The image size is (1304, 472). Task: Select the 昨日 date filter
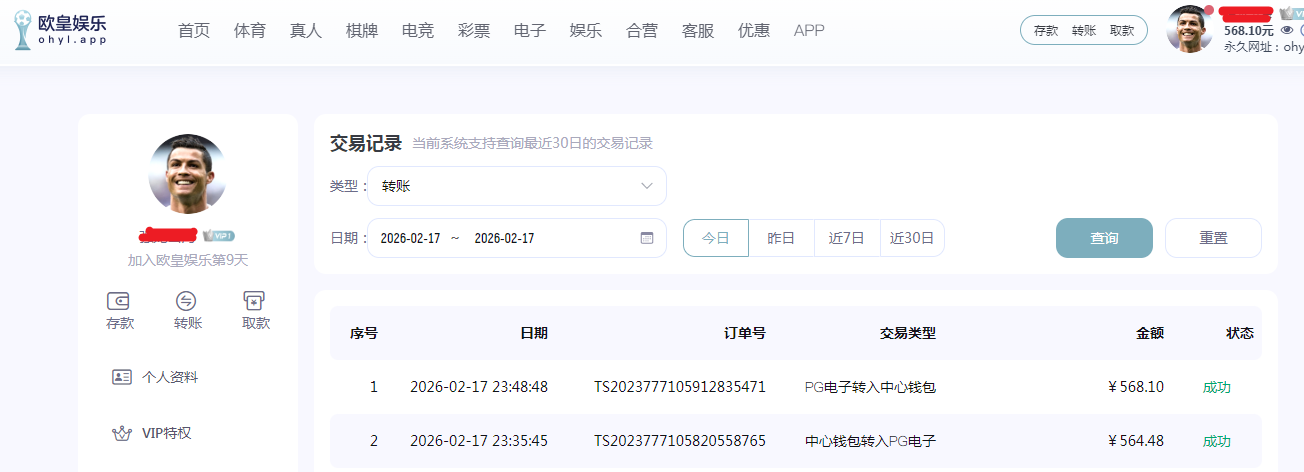(781, 238)
